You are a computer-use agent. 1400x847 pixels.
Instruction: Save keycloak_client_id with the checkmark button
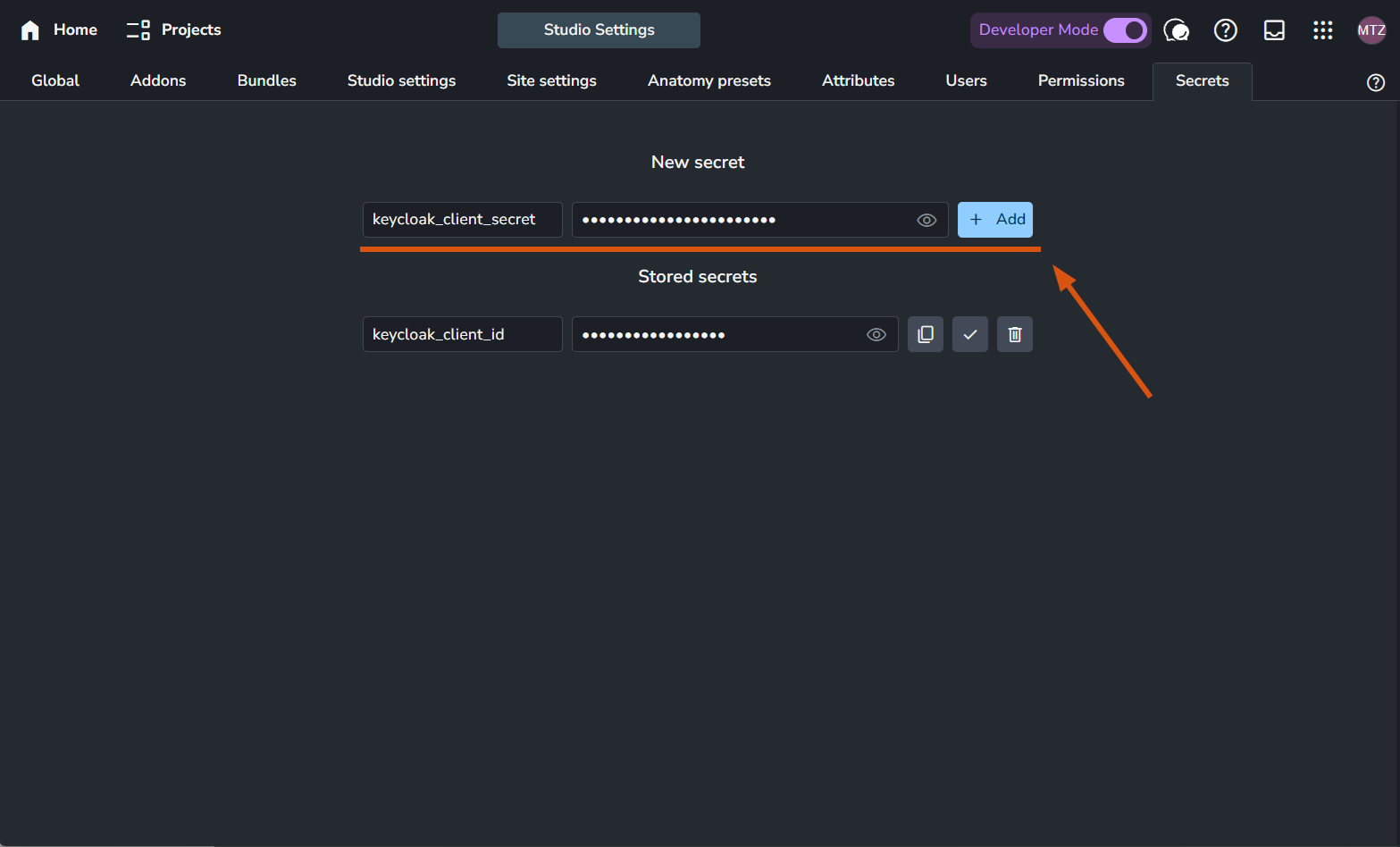point(970,334)
